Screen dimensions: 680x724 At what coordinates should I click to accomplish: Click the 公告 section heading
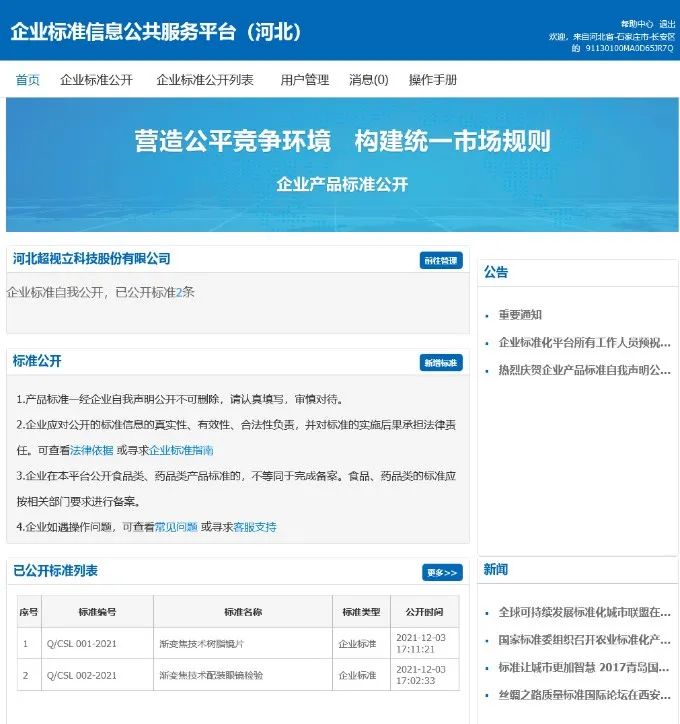point(496,272)
